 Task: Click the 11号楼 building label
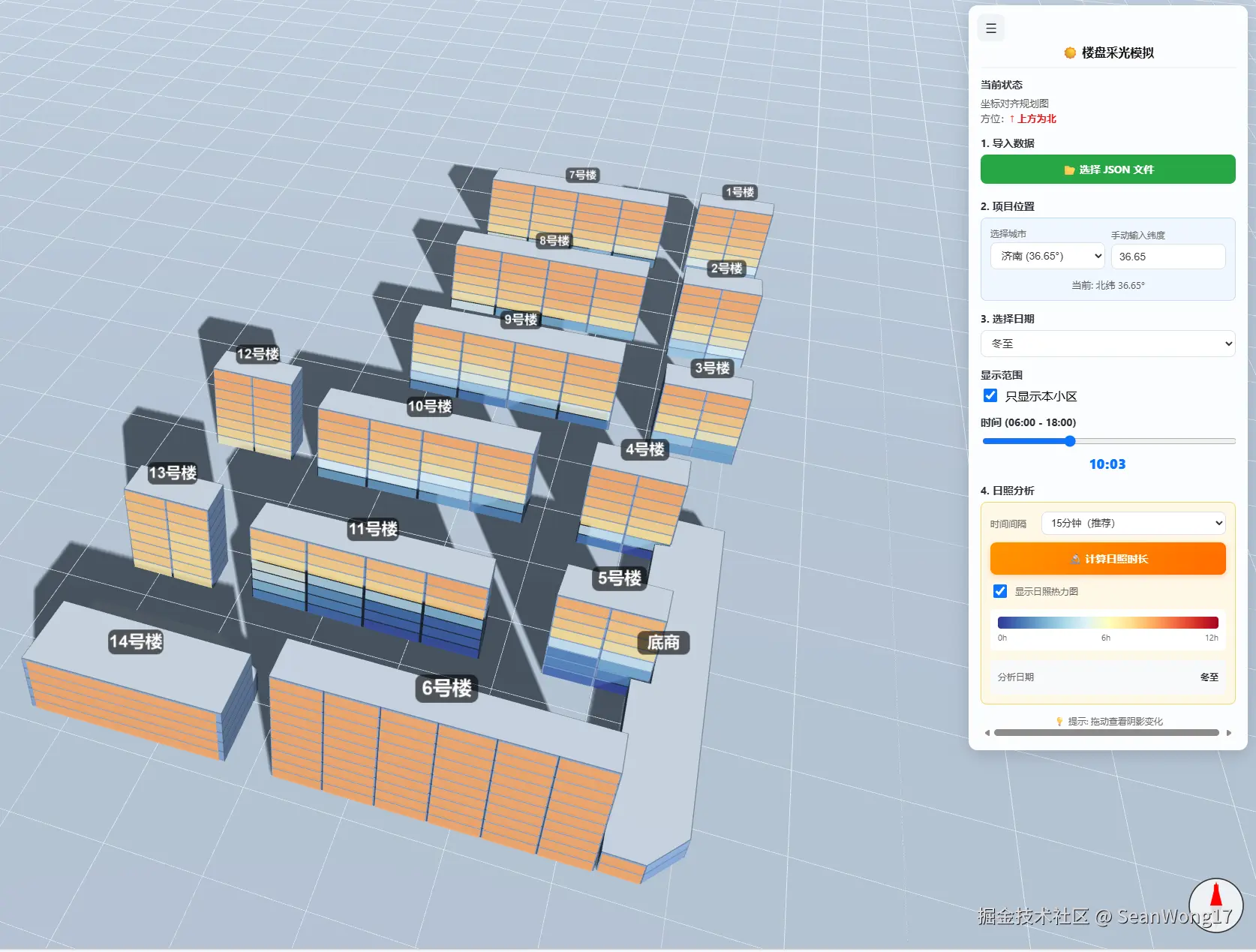373,529
